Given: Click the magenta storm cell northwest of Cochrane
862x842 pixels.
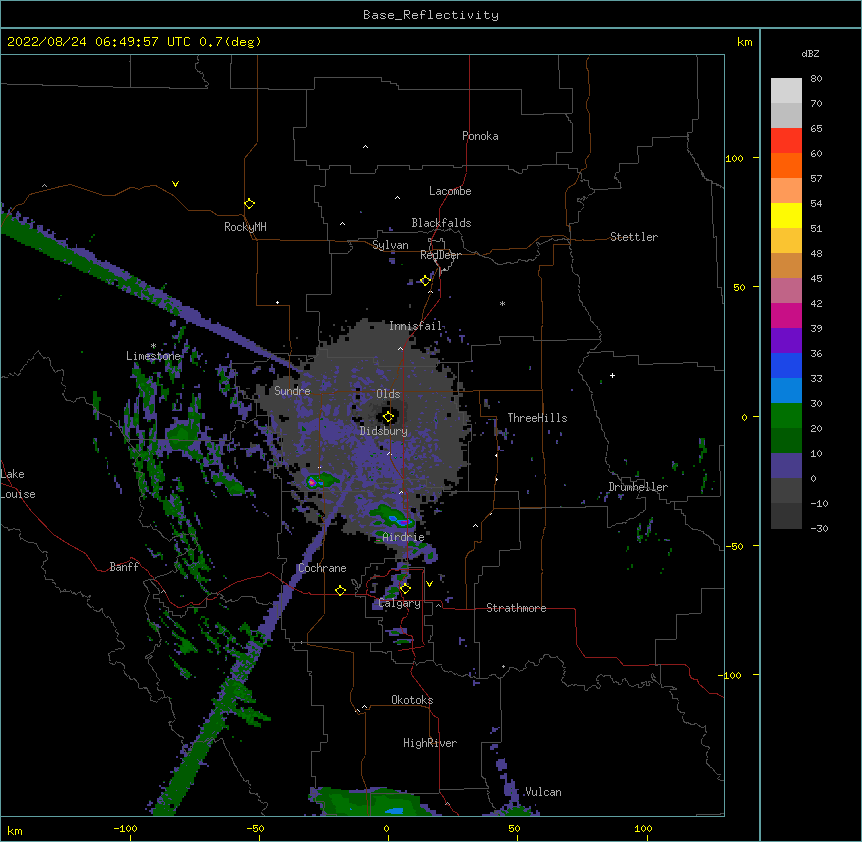Looking at the screenshot, I should tap(312, 482).
